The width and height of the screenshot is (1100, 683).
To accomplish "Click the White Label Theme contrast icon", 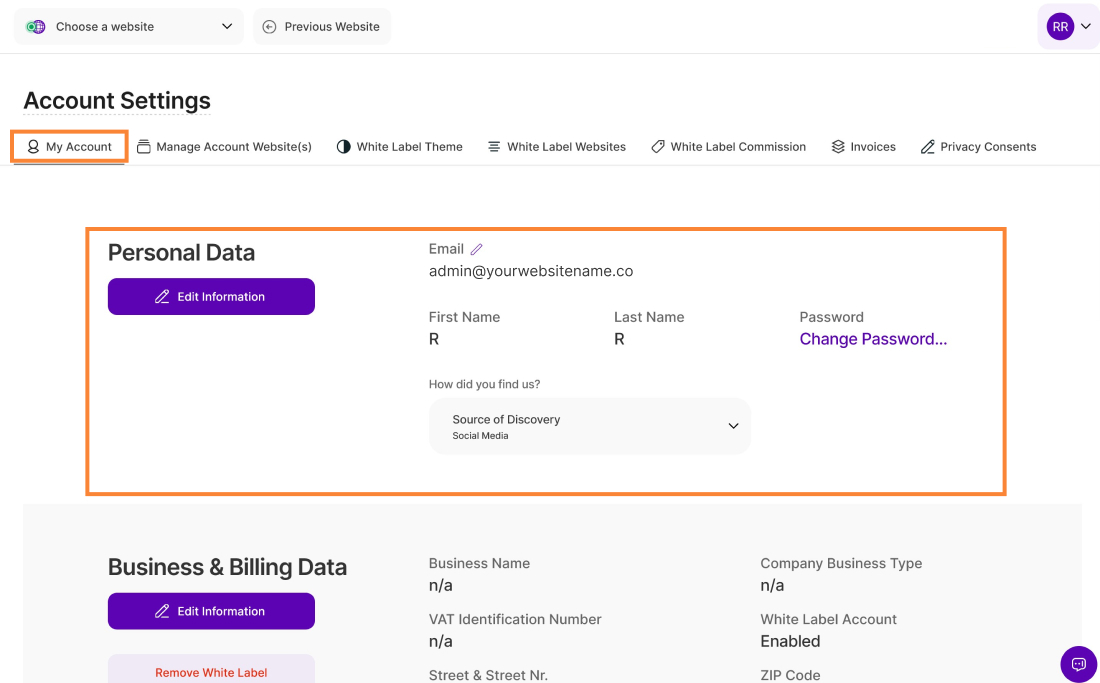I will (x=344, y=147).
